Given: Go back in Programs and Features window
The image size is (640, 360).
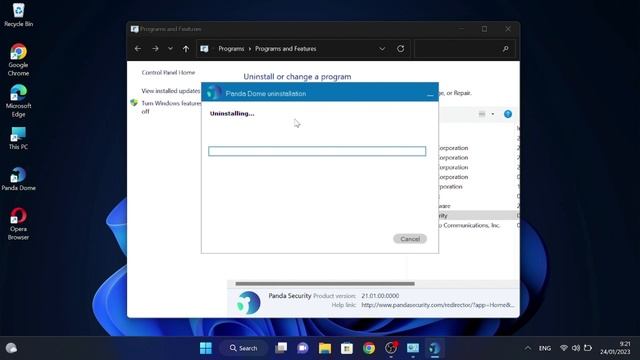Looking at the screenshot, I should click(138, 49).
